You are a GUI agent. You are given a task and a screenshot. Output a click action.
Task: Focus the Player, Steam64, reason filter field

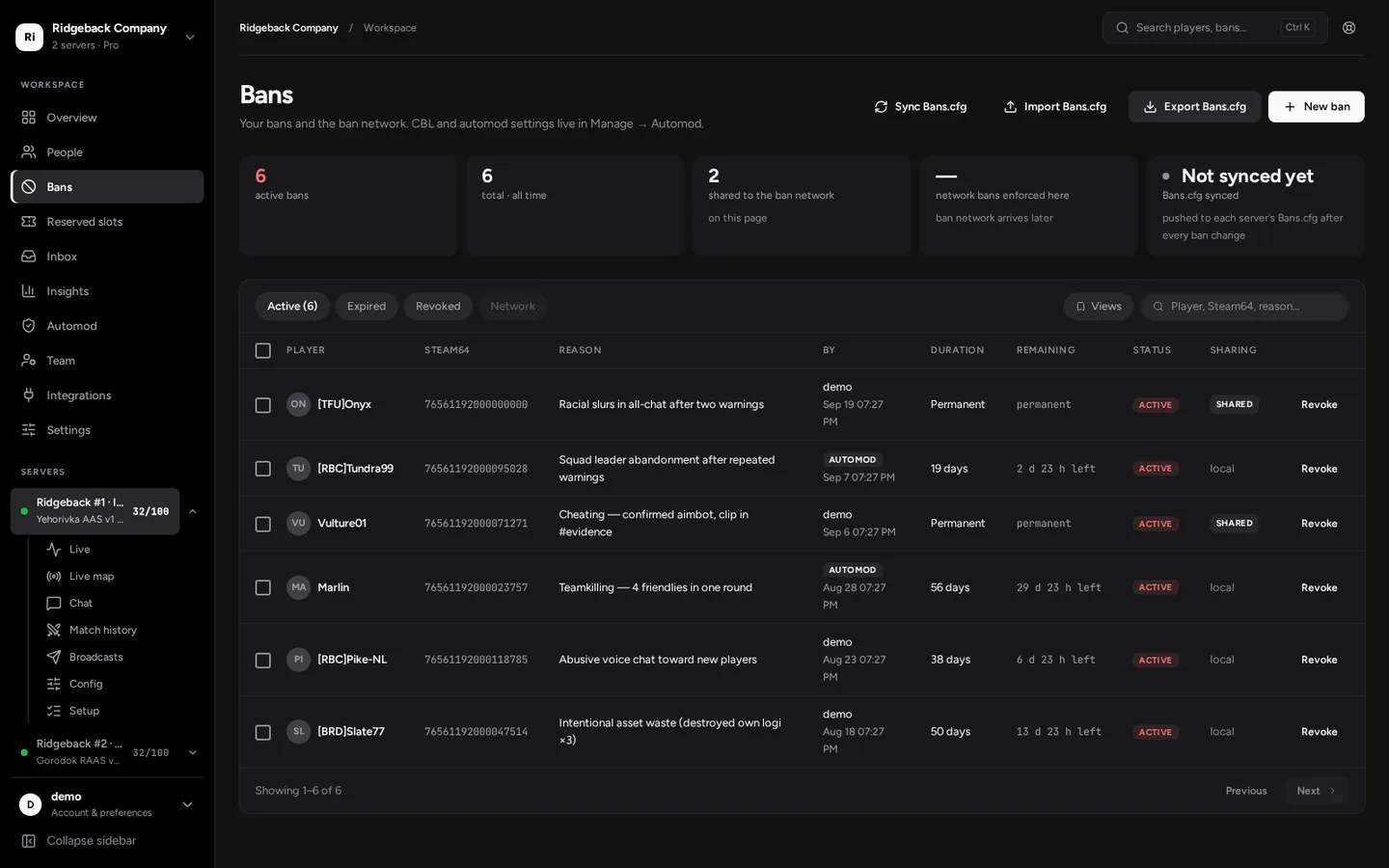pos(1244,307)
